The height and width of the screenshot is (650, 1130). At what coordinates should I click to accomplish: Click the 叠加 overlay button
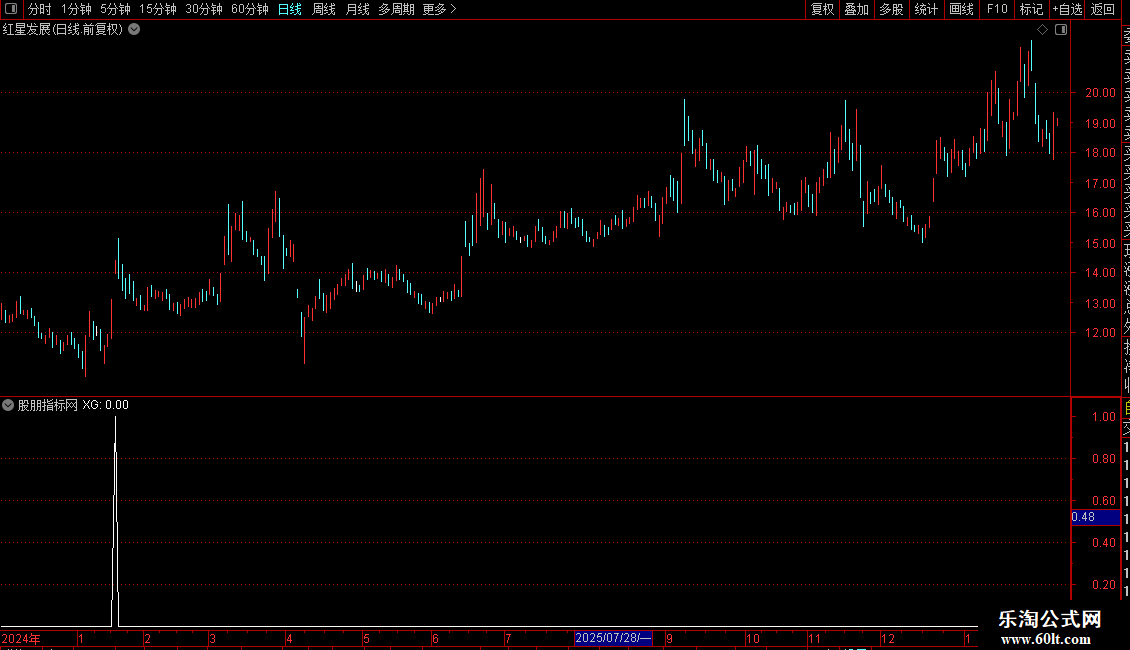click(x=856, y=9)
